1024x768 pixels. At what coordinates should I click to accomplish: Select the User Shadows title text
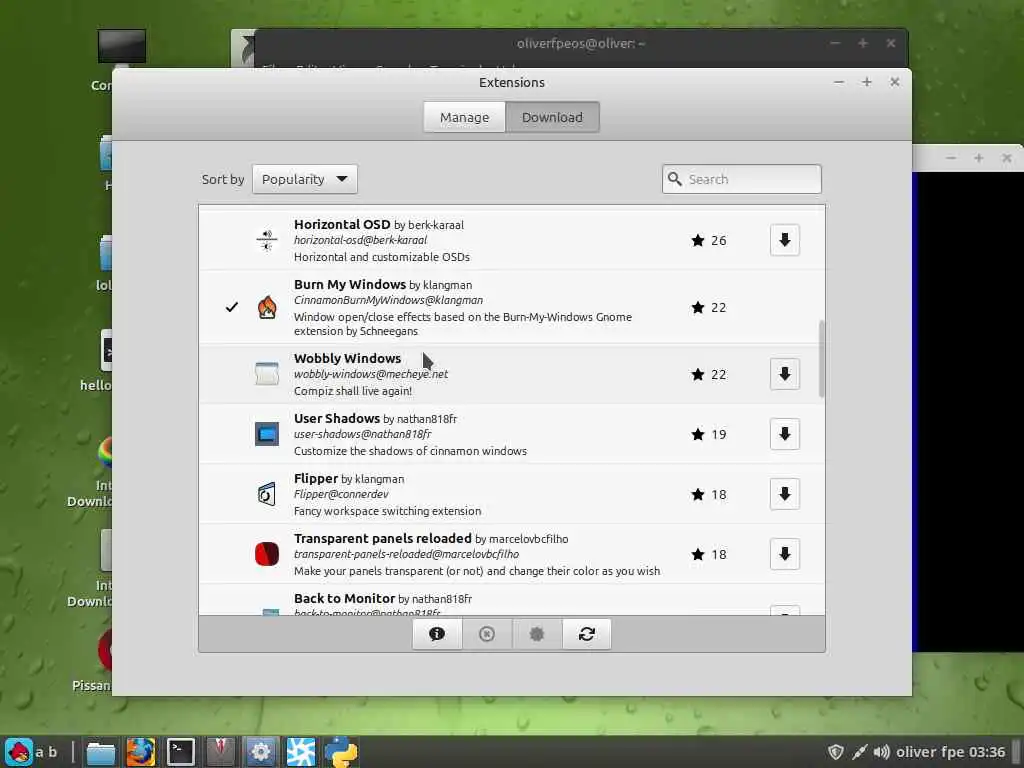pos(337,419)
